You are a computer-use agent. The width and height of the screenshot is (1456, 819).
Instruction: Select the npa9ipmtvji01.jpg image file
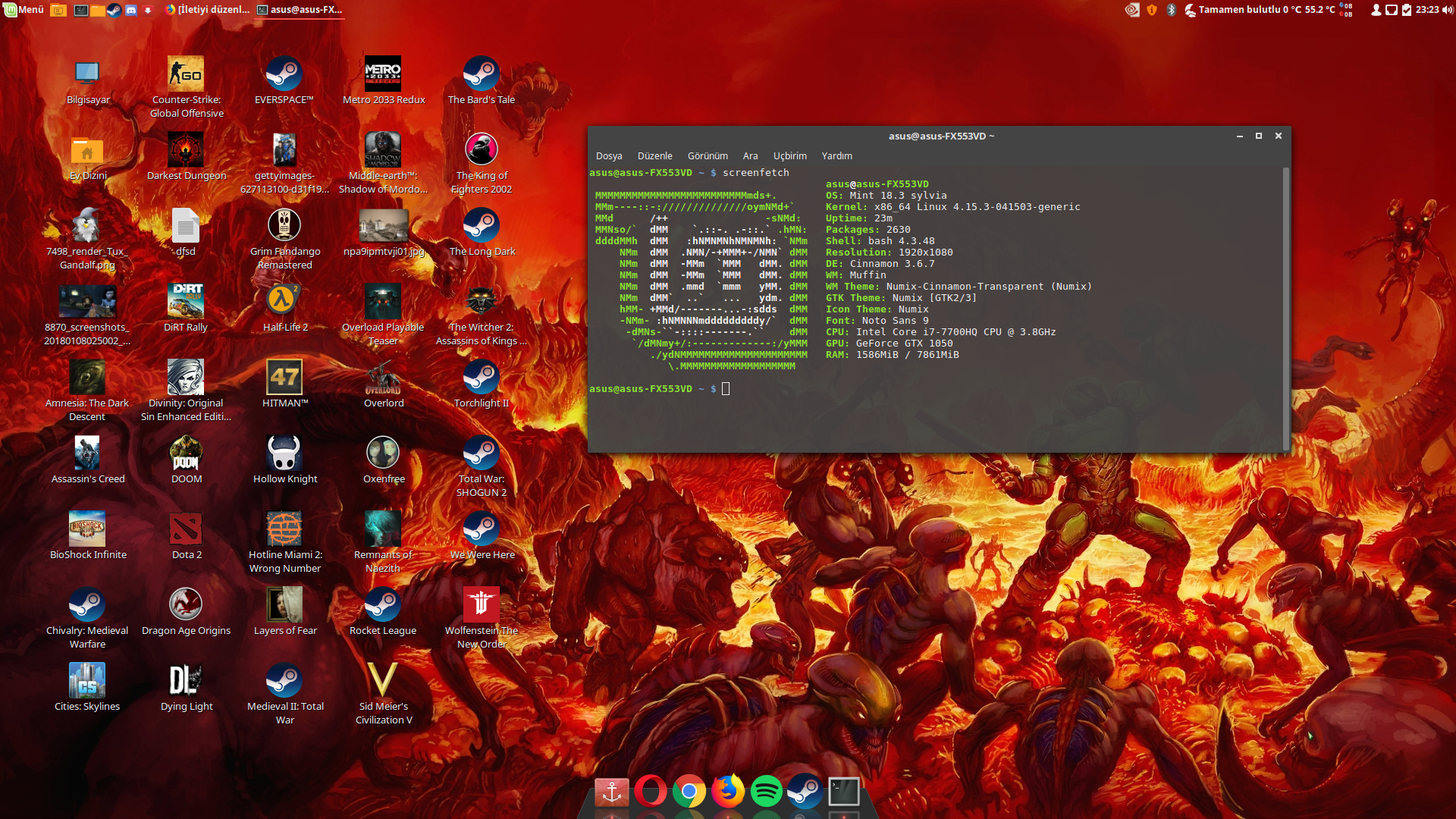(x=383, y=233)
